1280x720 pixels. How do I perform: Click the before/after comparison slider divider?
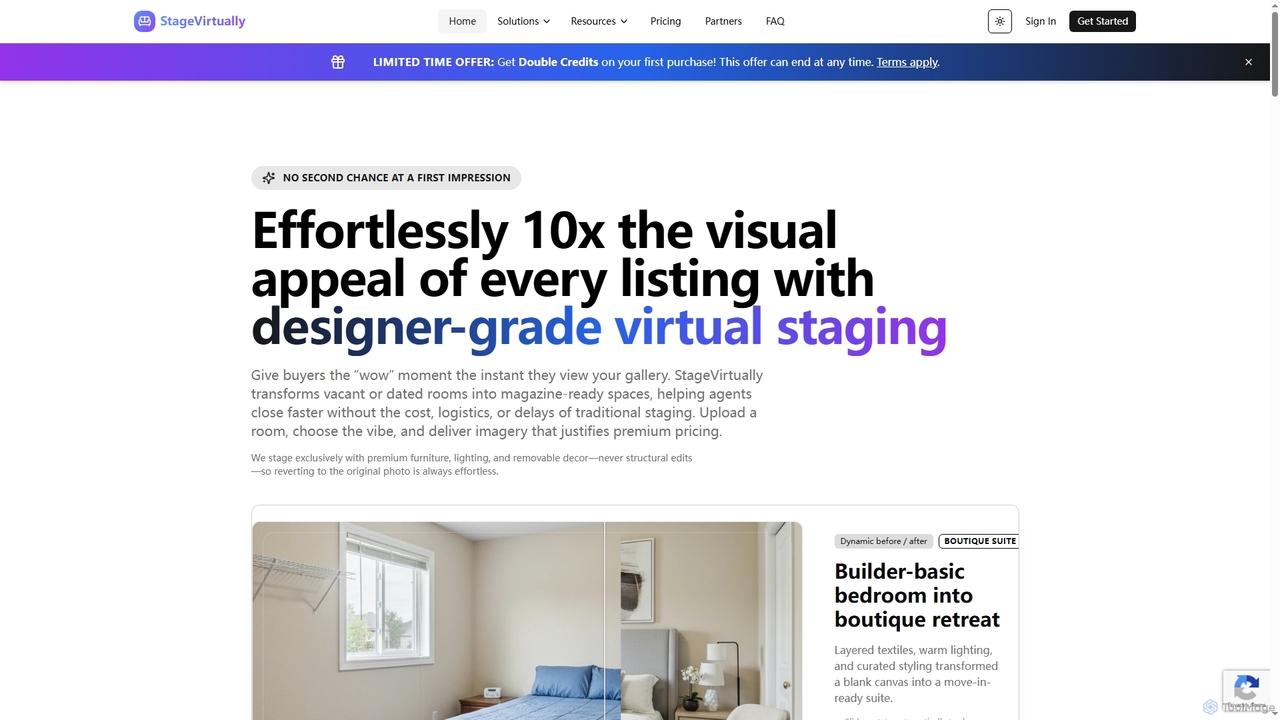[x=604, y=620]
